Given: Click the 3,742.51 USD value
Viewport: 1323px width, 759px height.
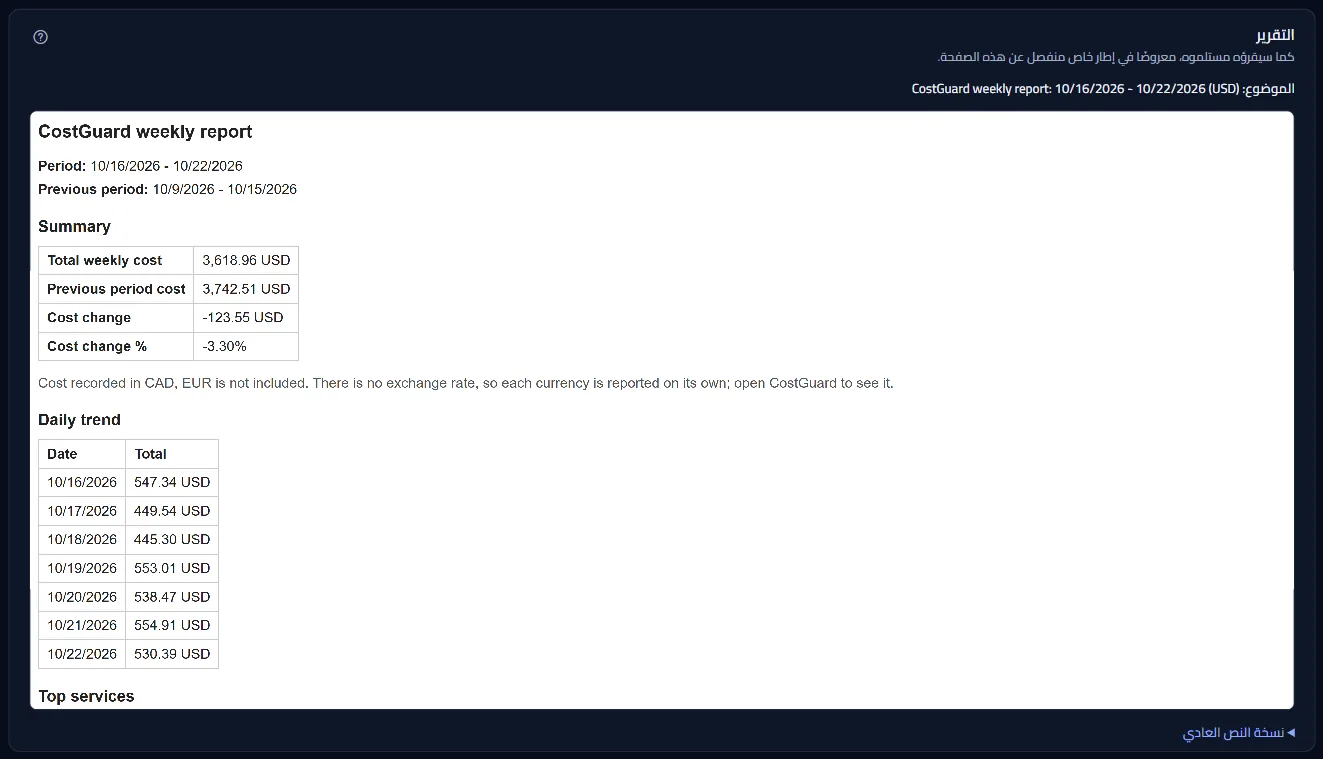Looking at the screenshot, I should pos(246,289).
